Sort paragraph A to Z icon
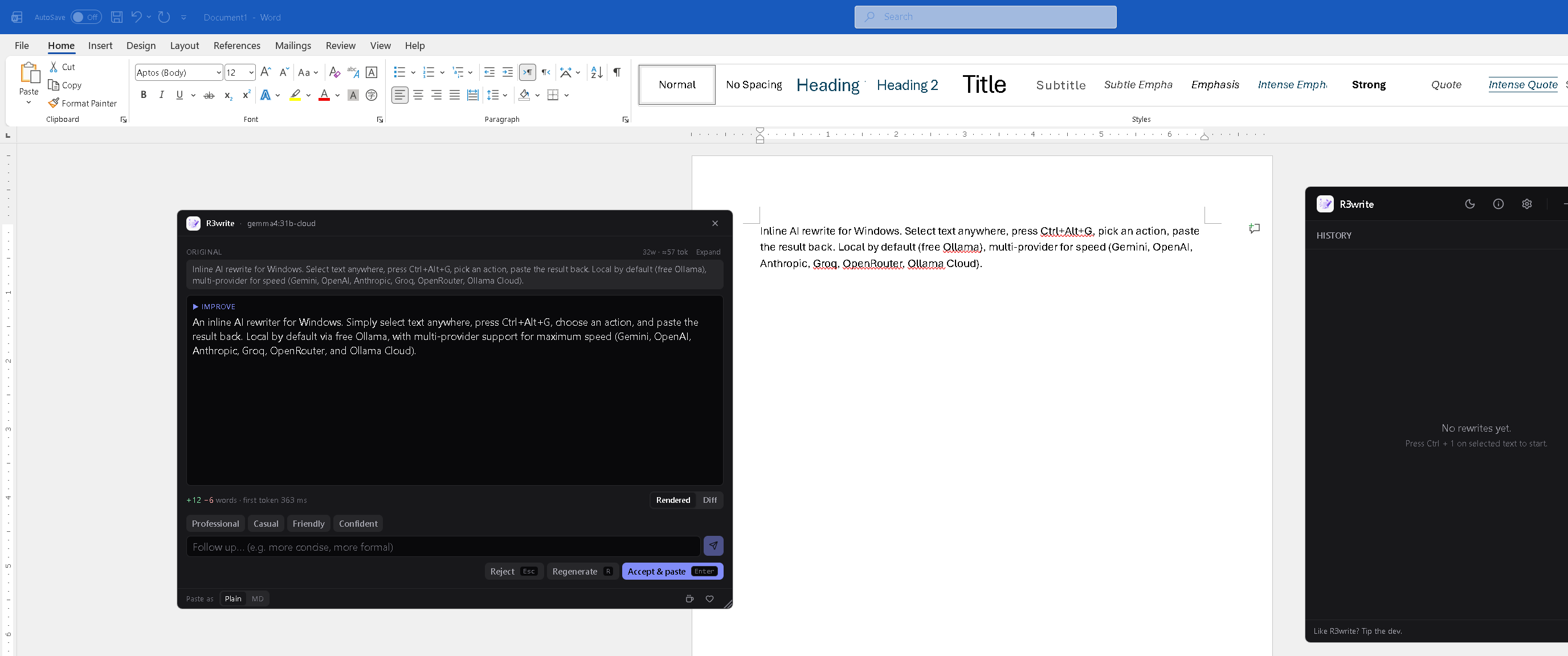This screenshot has width=1568, height=656. [x=597, y=72]
